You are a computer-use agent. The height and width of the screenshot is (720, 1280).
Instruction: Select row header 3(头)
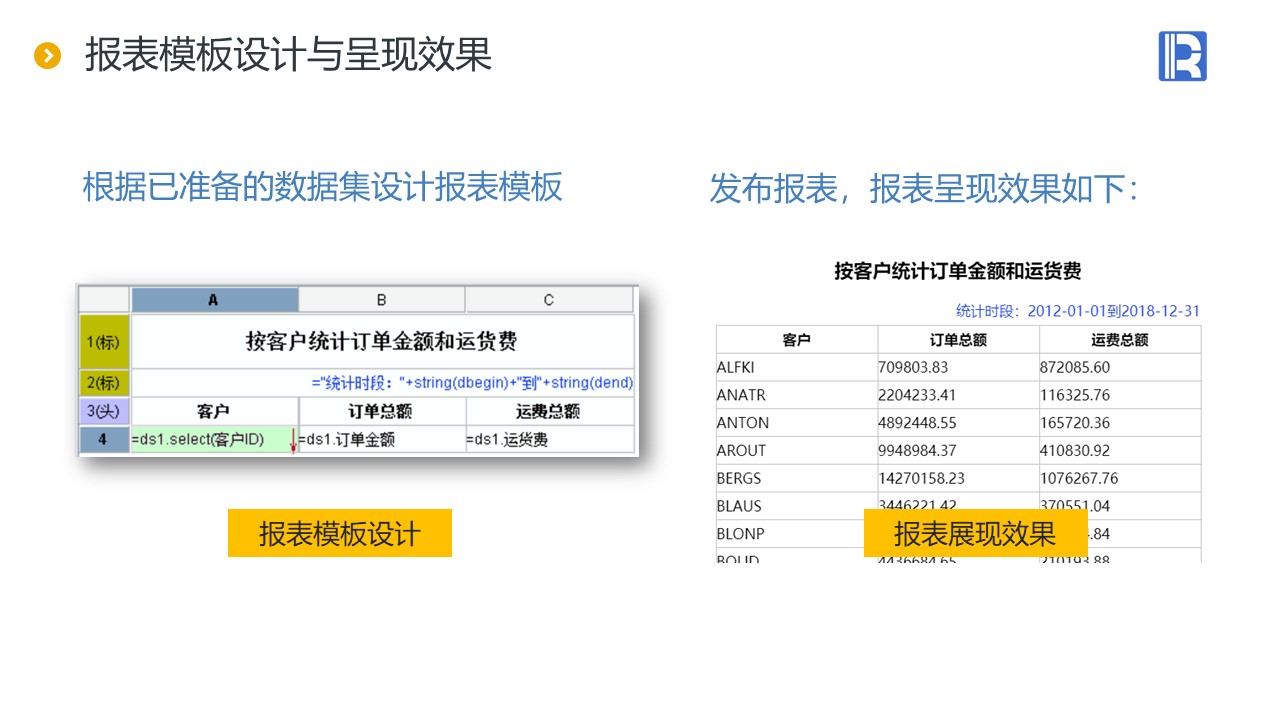tap(104, 411)
